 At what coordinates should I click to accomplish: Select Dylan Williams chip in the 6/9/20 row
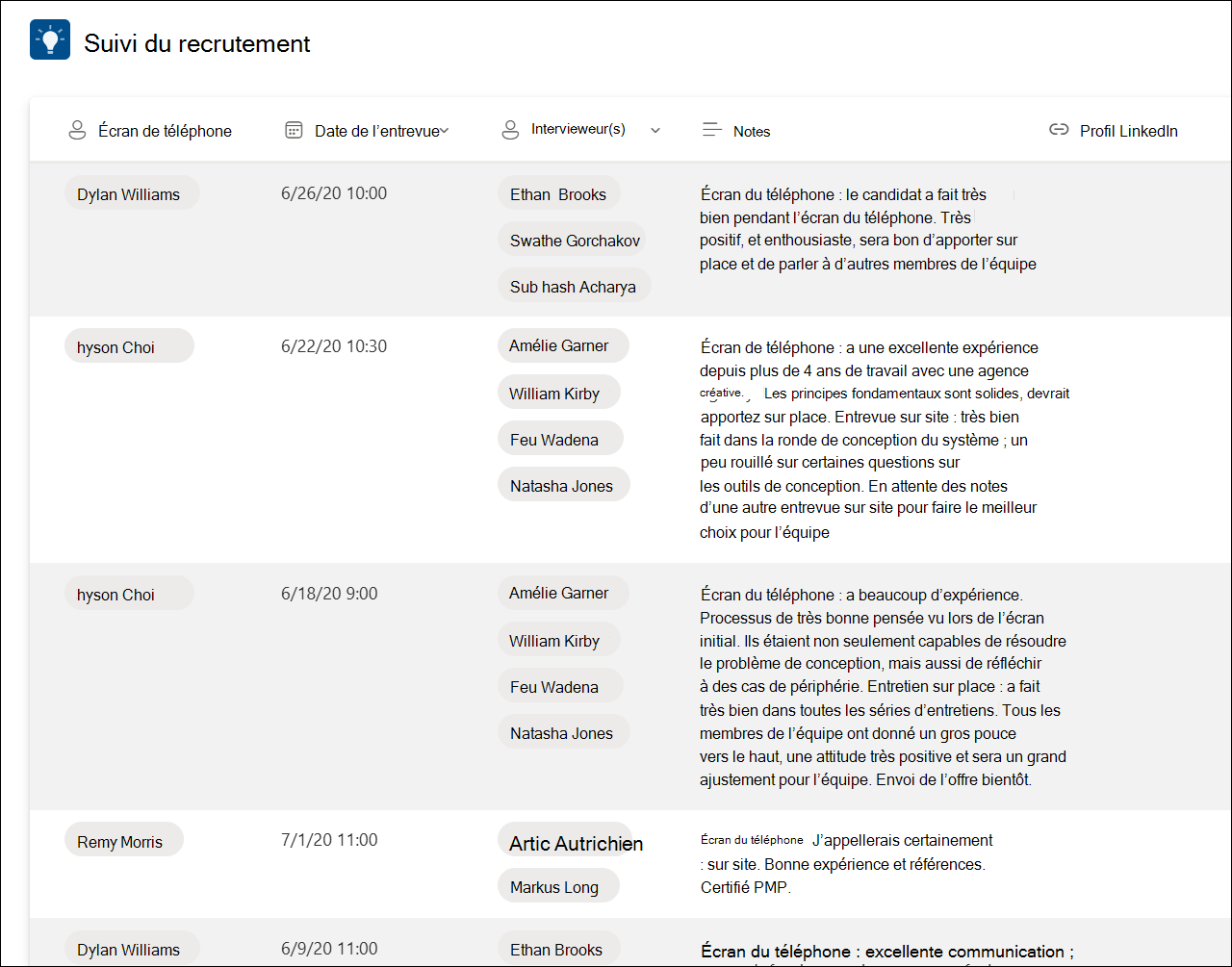point(132,949)
